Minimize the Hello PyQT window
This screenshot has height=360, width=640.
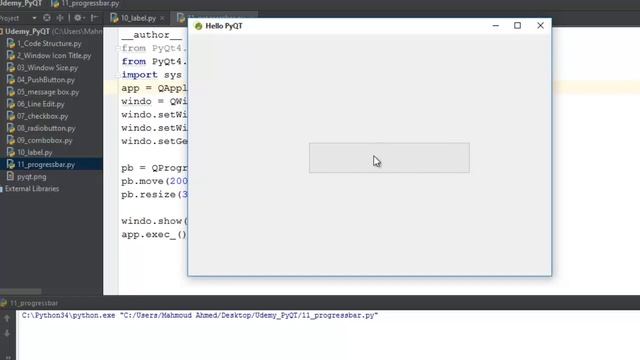coord(496,26)
